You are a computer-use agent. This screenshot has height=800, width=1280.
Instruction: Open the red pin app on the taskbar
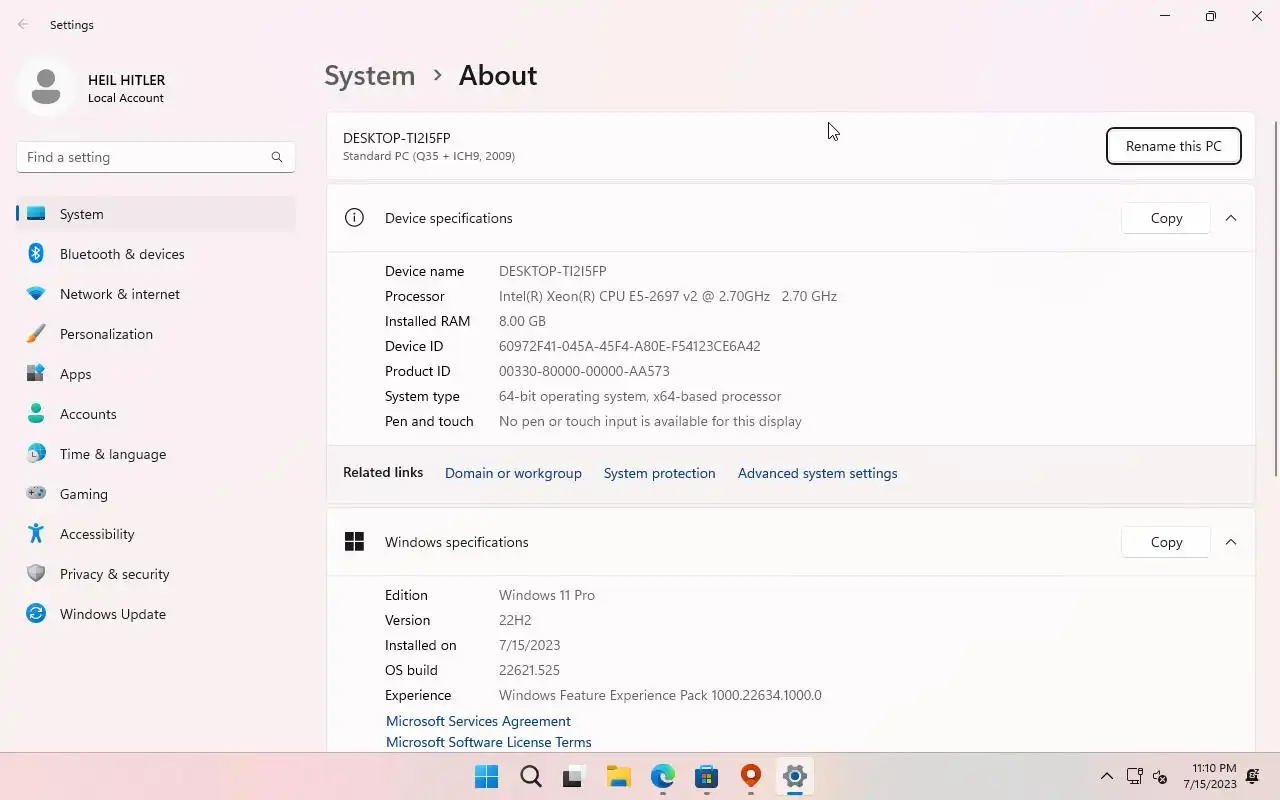(x=751, y=777)
